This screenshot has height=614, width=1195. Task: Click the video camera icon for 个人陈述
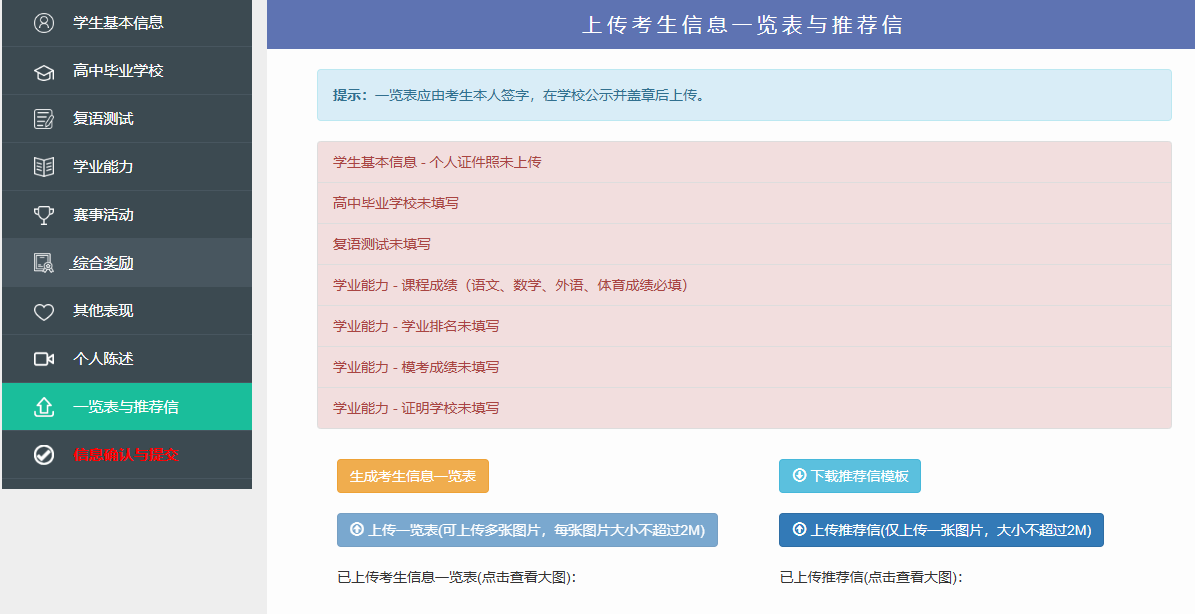pos(44,359)
